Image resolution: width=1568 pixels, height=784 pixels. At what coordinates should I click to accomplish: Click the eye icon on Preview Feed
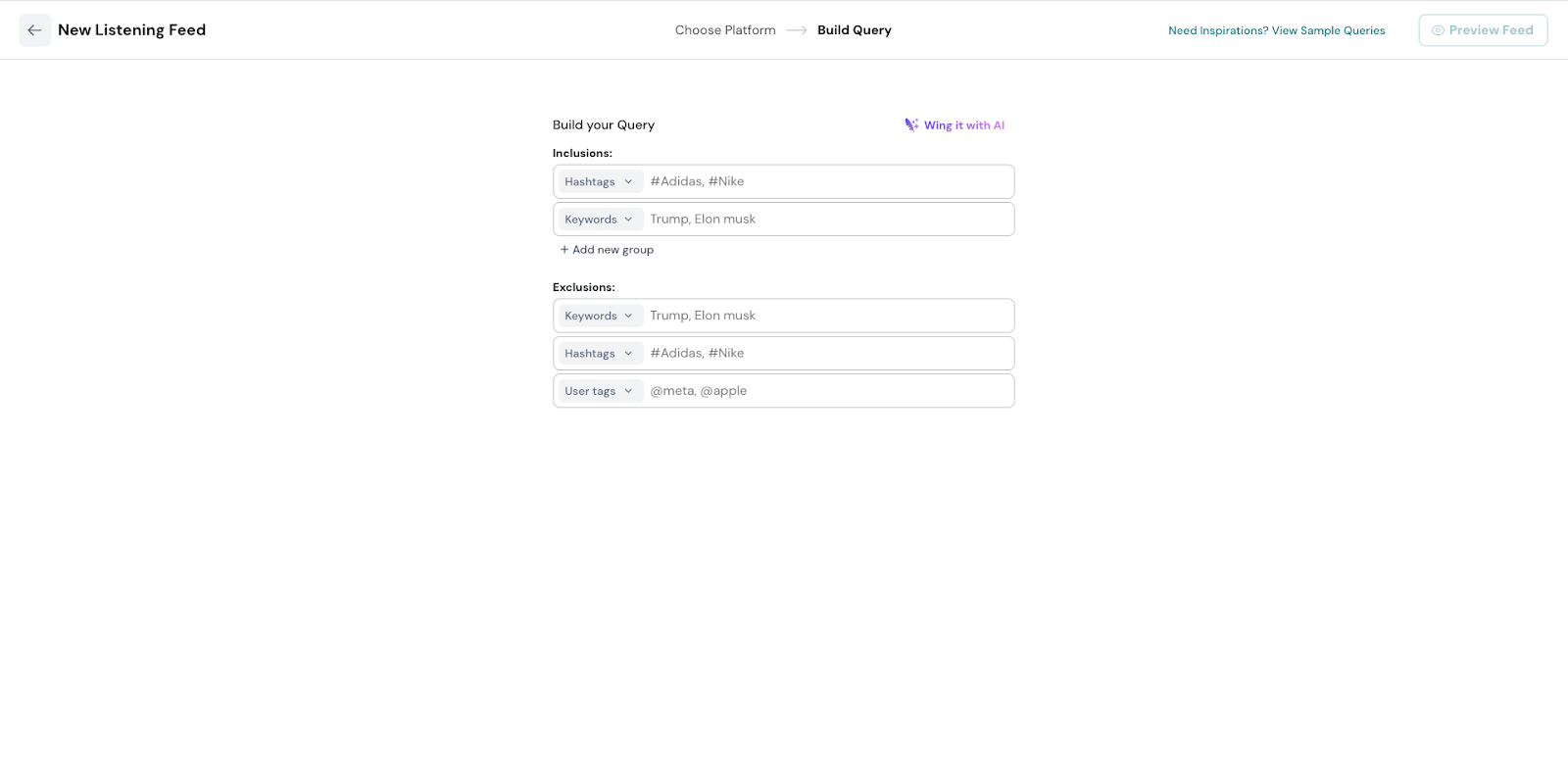click(1438, 30)
